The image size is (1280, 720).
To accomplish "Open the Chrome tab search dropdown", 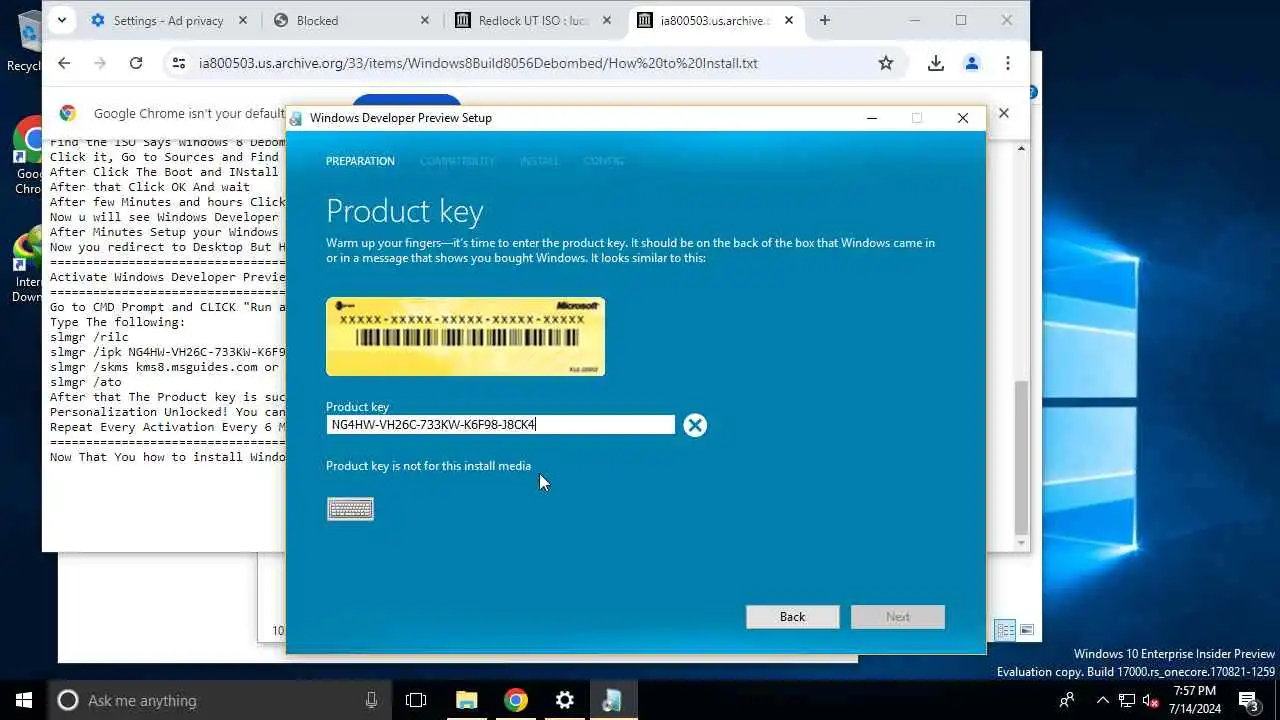I will coord(62,20).
